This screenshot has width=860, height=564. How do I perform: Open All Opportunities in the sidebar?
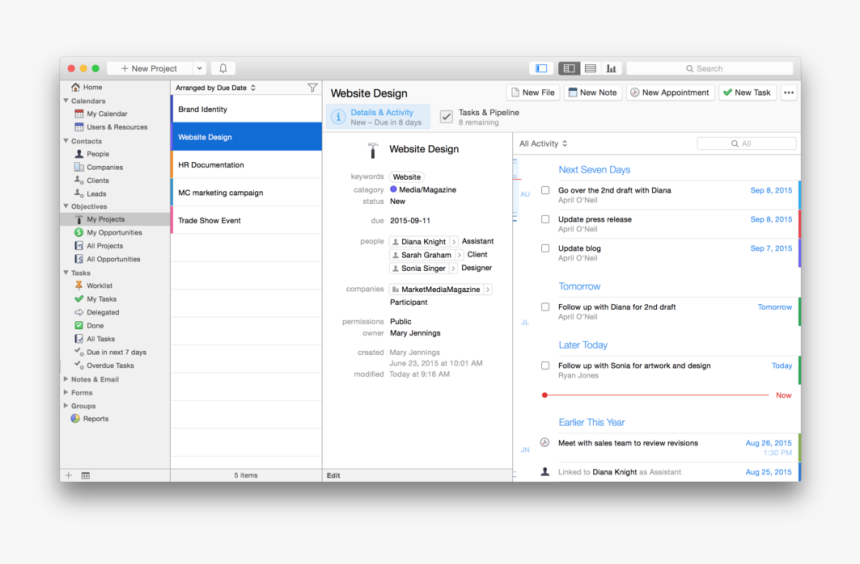pyautogui.click(x=108, y=259)
